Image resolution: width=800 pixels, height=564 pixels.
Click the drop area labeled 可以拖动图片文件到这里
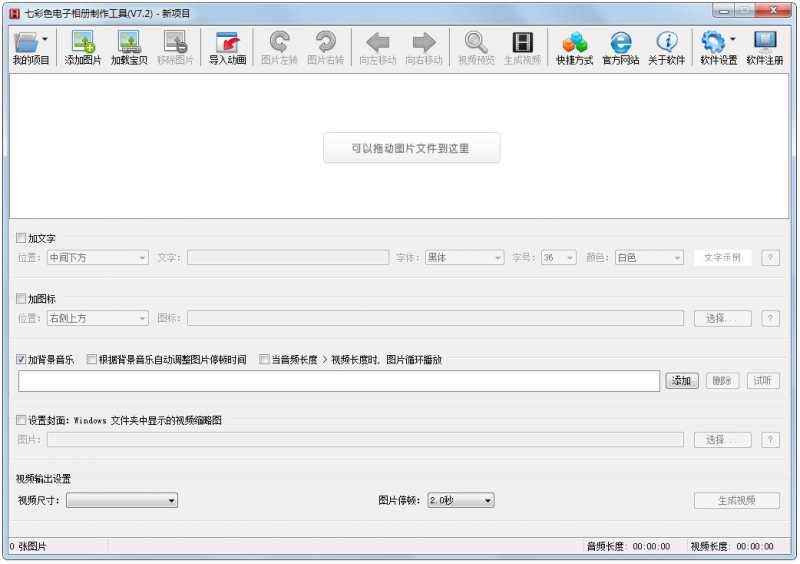(x=411, y=148)
